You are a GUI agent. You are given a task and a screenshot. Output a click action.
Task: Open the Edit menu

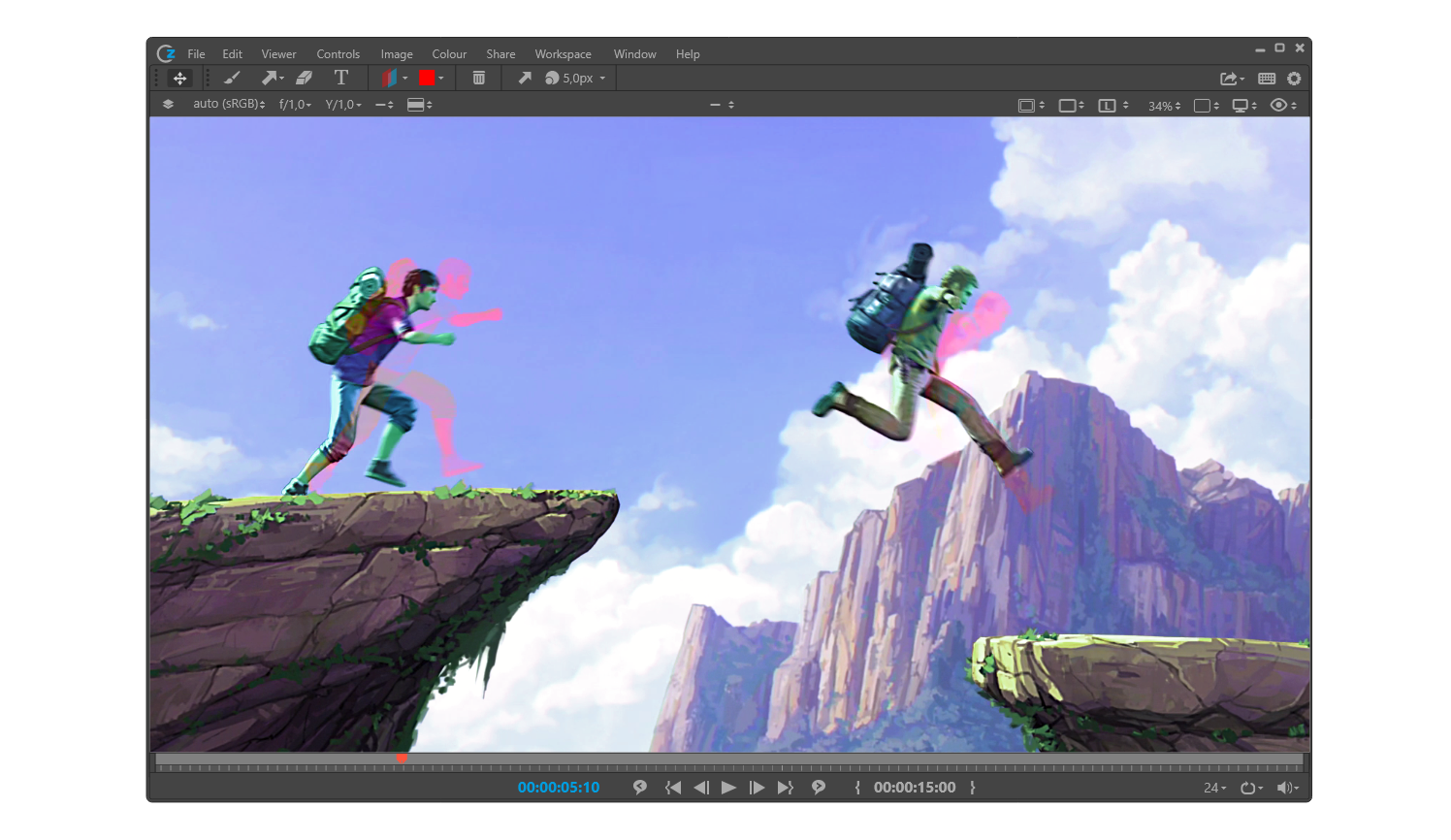tap(232, 54)
